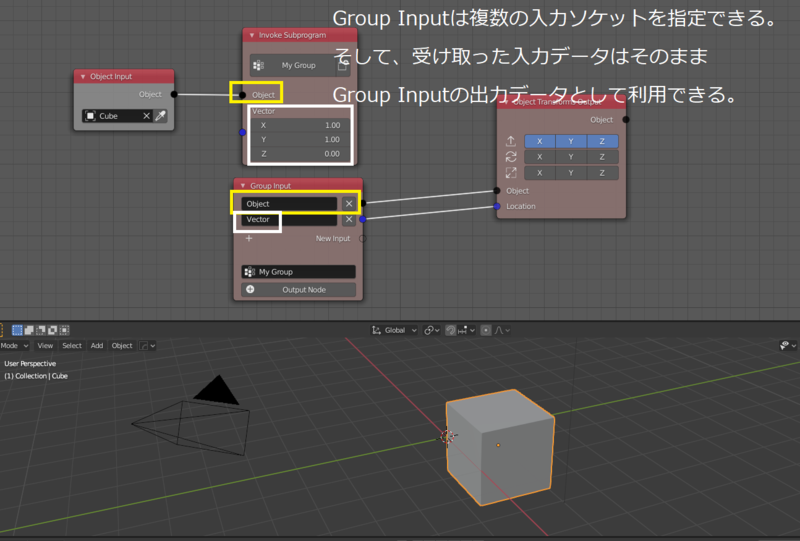Click the Vector Y value field
This screenshot has height=541, width=800.
pyautogui.click(x=300, y=139)
